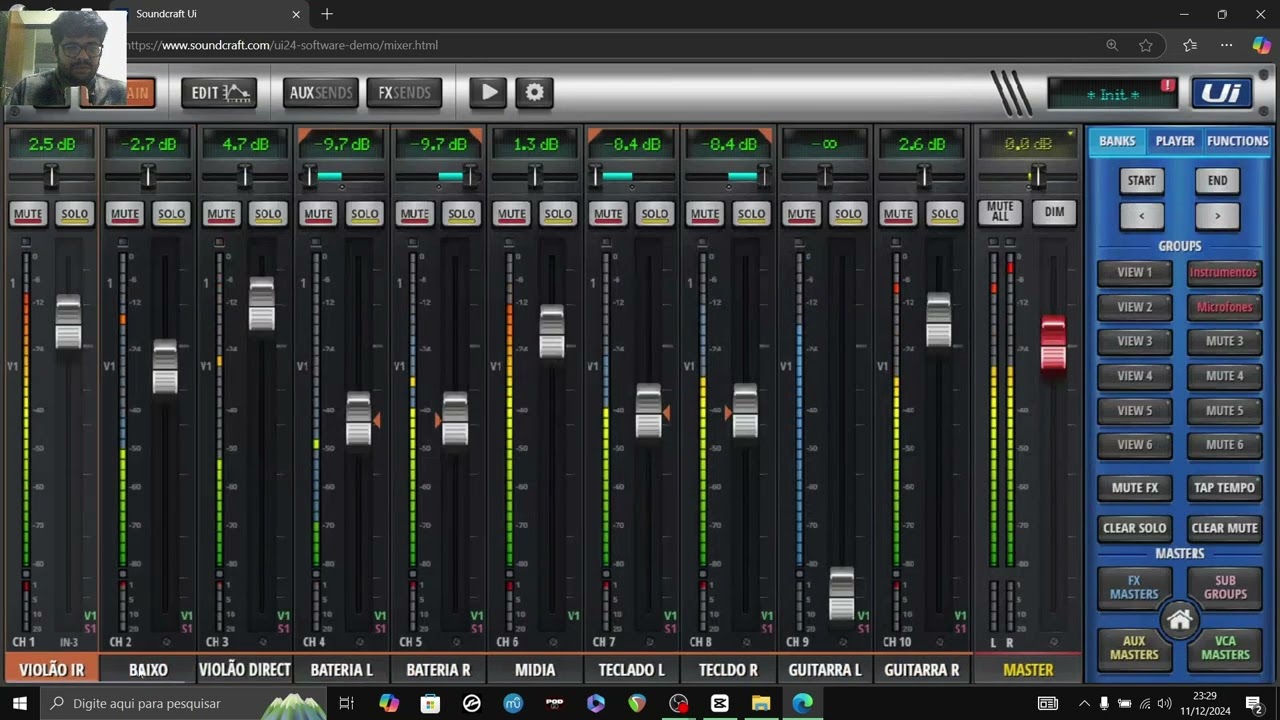Open Microsoft Store from taskbar

point(430,703)
